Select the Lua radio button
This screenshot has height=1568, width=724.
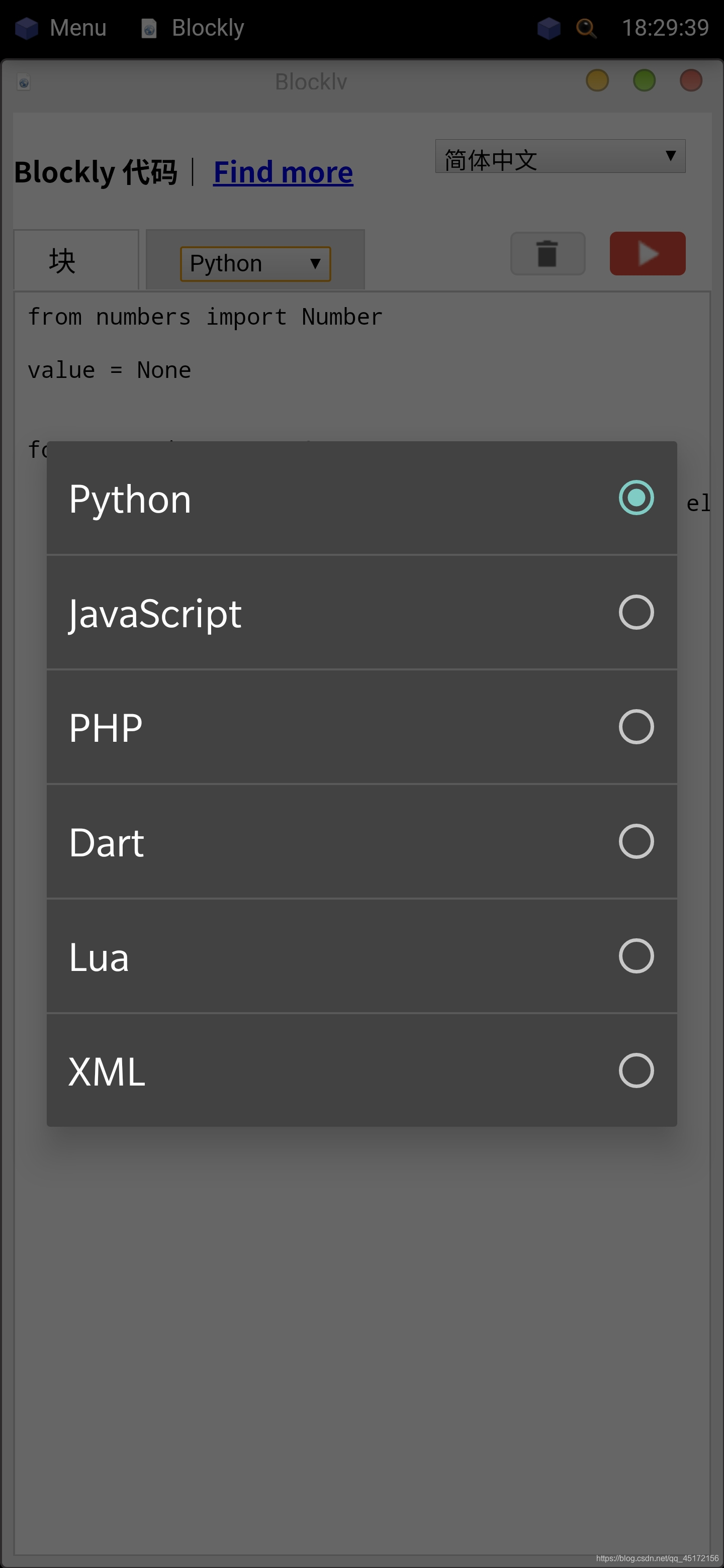click(x=636, y=956)
